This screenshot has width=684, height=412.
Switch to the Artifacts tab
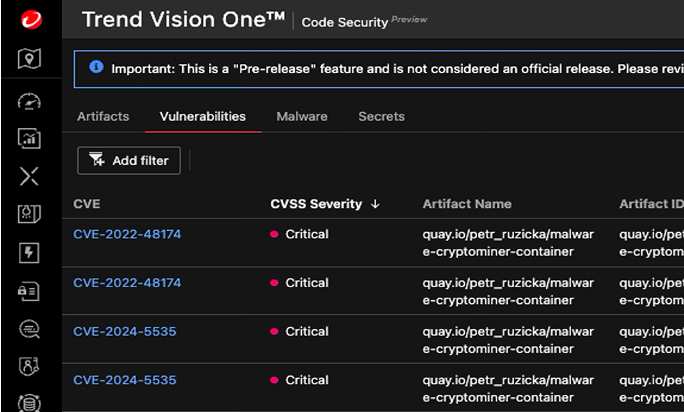click(x=103, y=116)
